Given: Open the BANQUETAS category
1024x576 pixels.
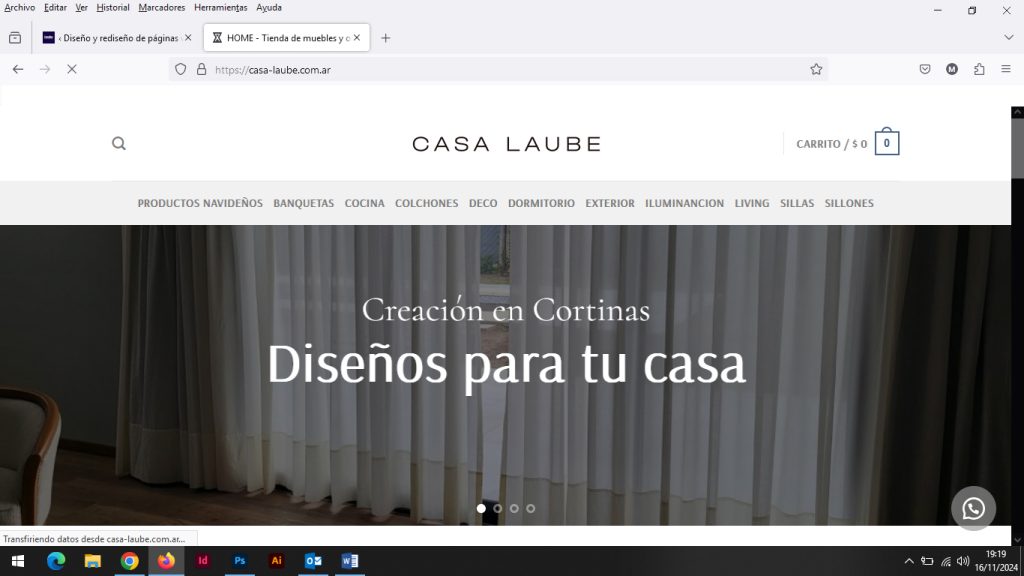Looking at the screenshot, I should pyautogui.click(x=303, y=203).
